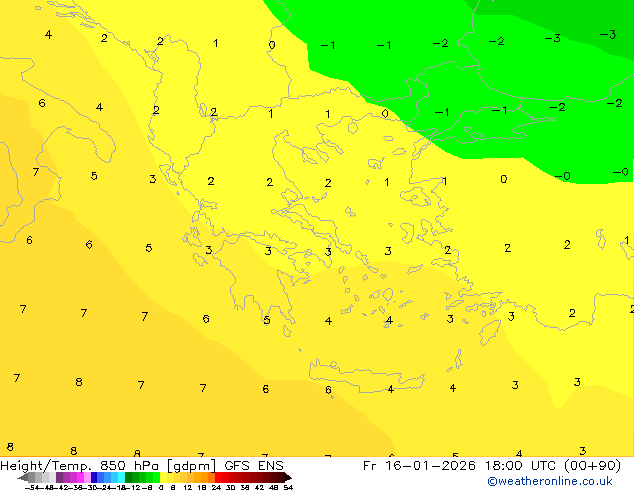Click the dark maroon arrow on the legend's hot end
Viewport: 634px width, 490px height.
click(x=288, y=477)
